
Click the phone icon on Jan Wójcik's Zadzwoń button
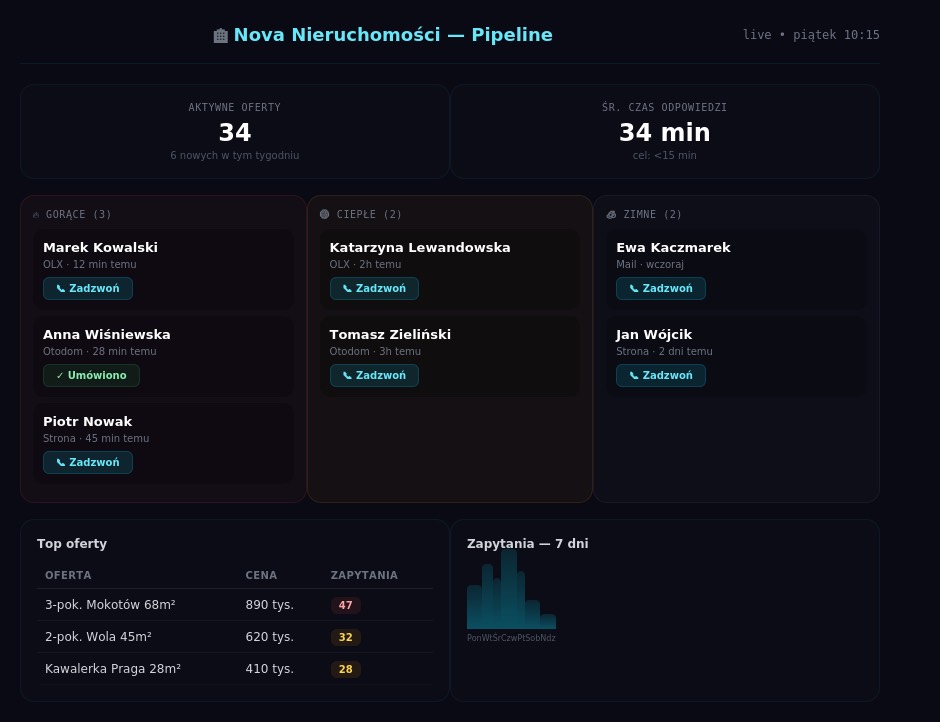tap(634, 375)
